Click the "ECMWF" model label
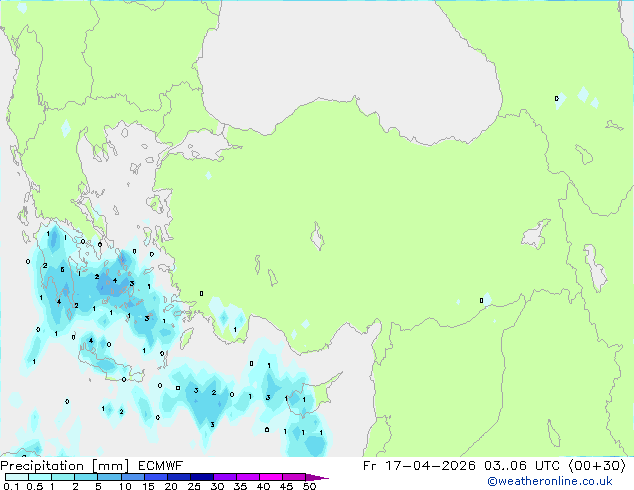Screen dimensions: 634x490 161,466
